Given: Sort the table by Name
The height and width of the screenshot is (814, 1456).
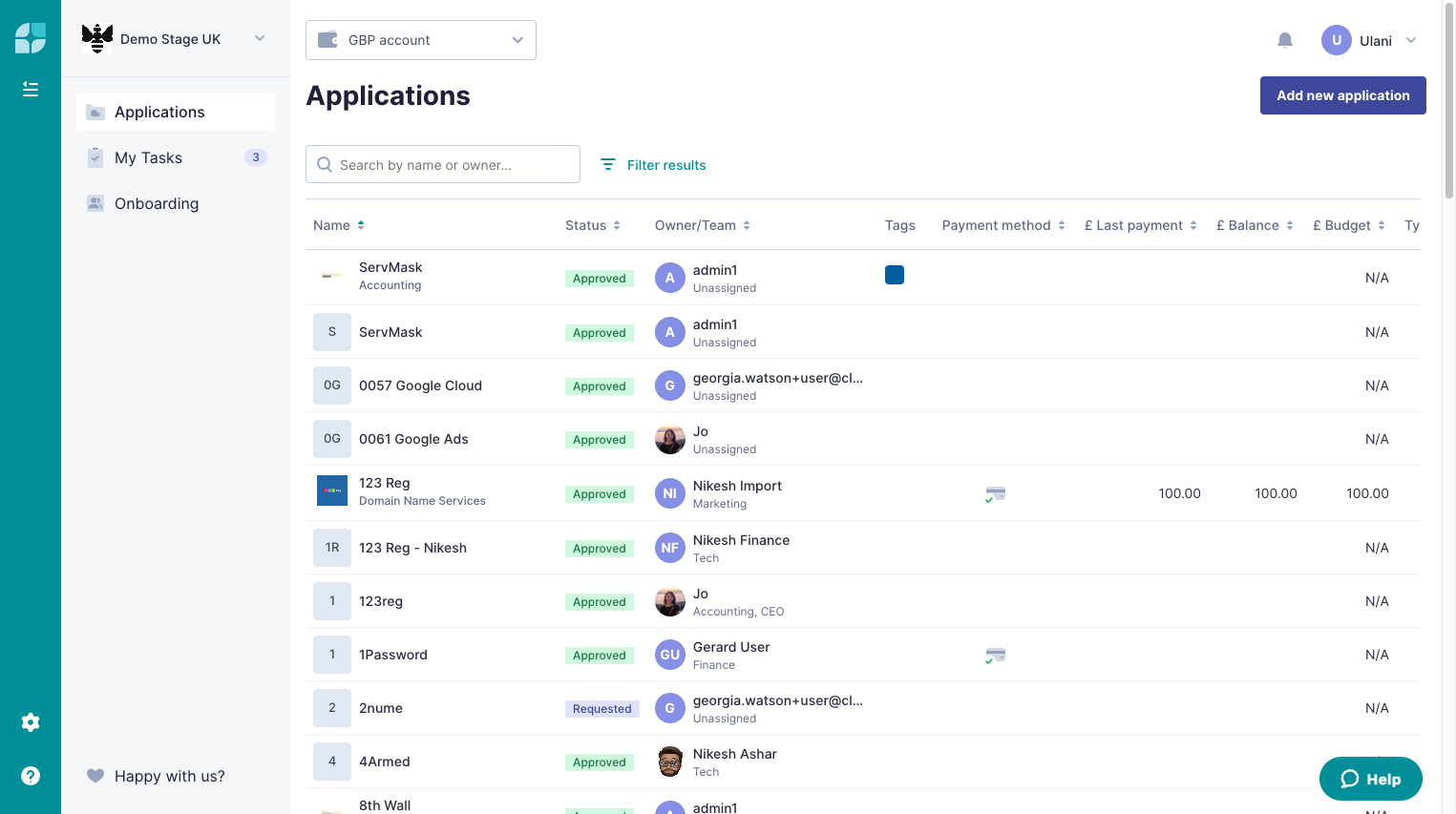Looking at the screenshot, I should [339, 225].
